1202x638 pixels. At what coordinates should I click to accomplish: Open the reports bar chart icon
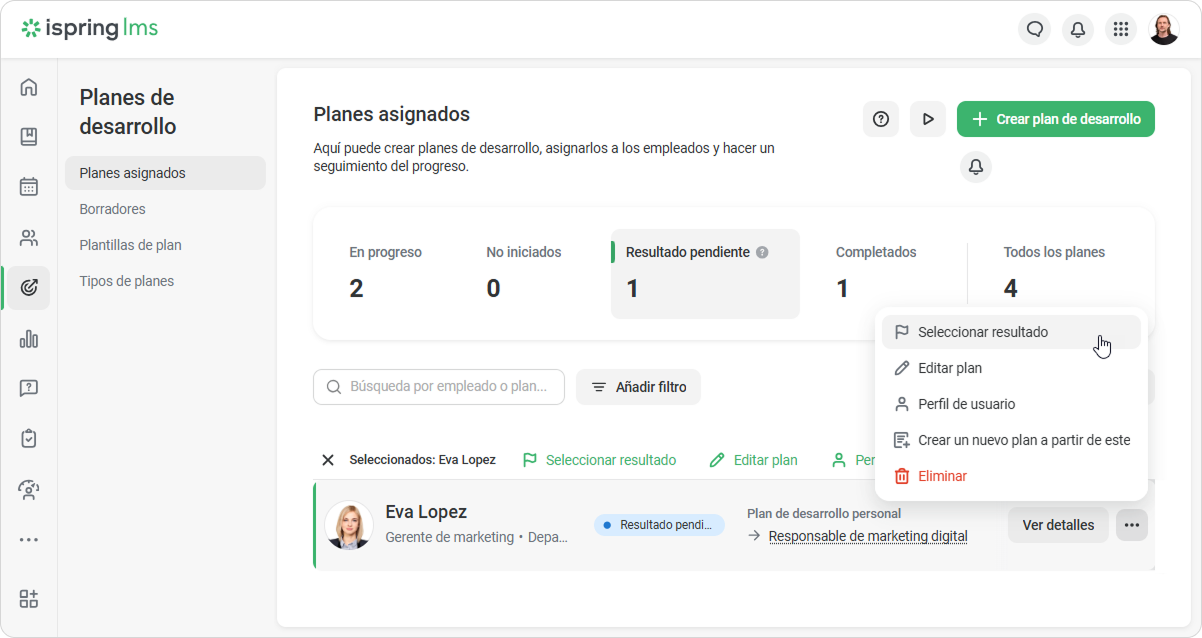point(29,339)
